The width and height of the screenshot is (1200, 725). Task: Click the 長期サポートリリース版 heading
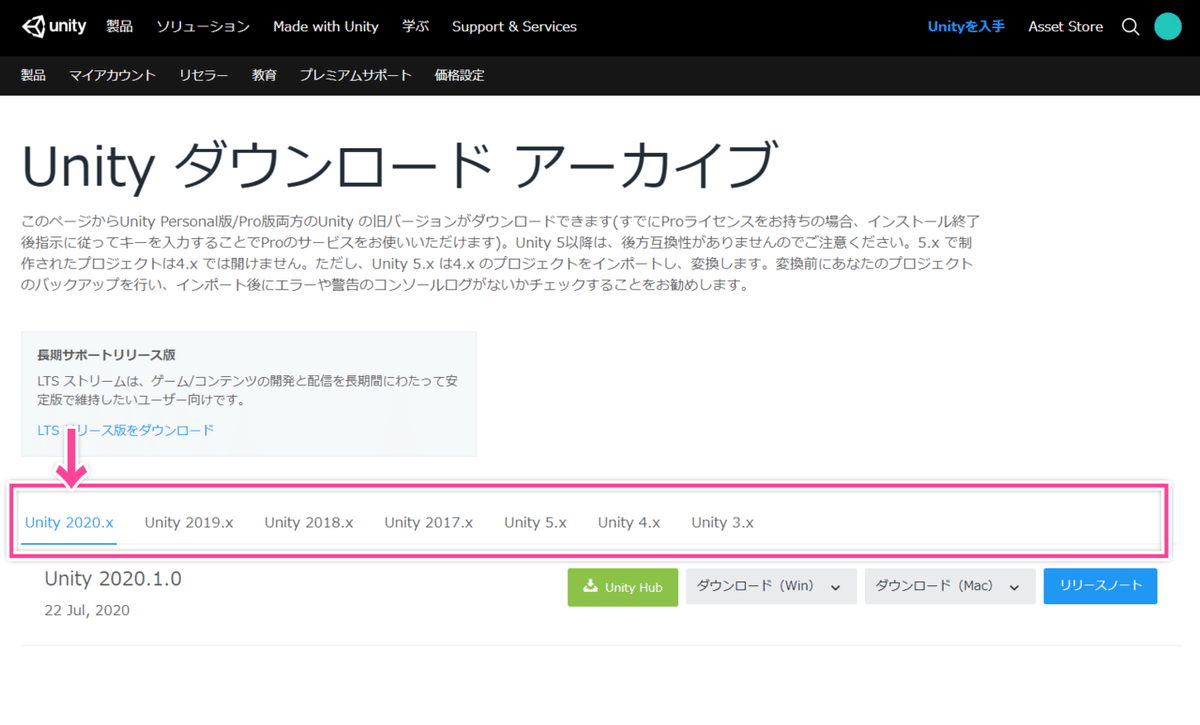coord(106,354)
